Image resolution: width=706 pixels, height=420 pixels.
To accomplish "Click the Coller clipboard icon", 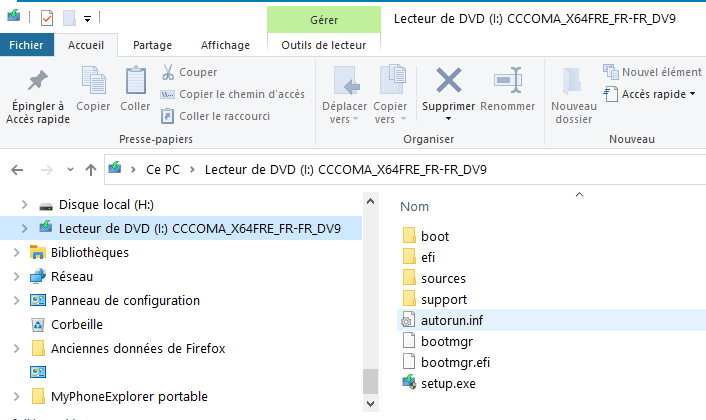I will (x=135, y=82).
